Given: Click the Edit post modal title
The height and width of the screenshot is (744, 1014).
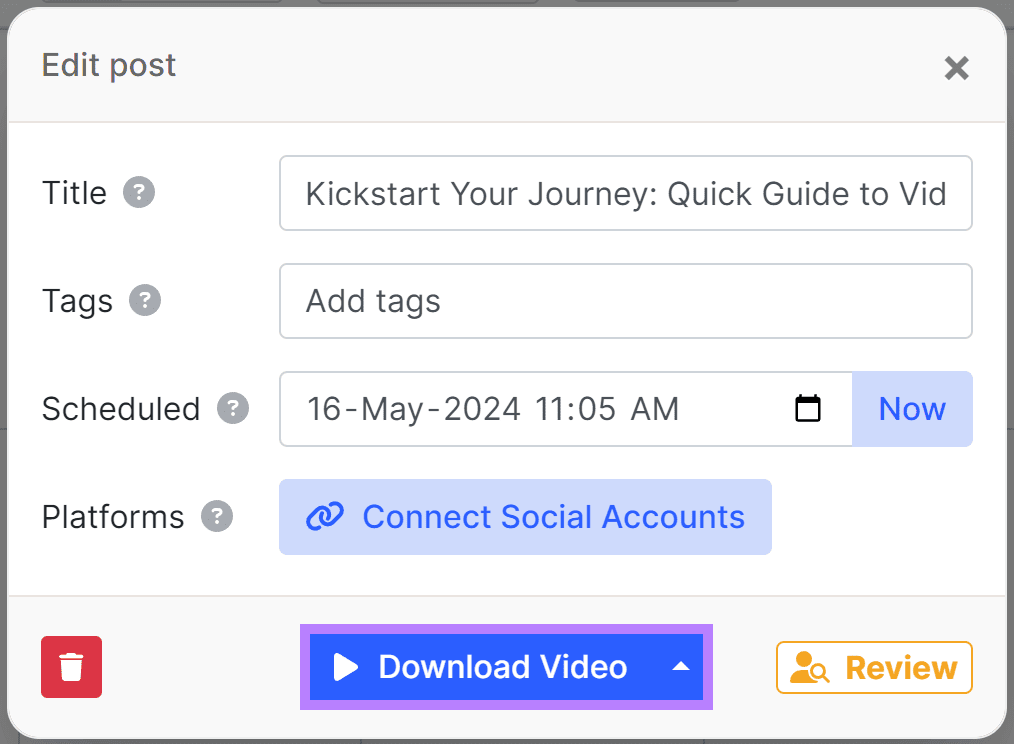Looking at the screenshot, I should click(x=108, y=65).
